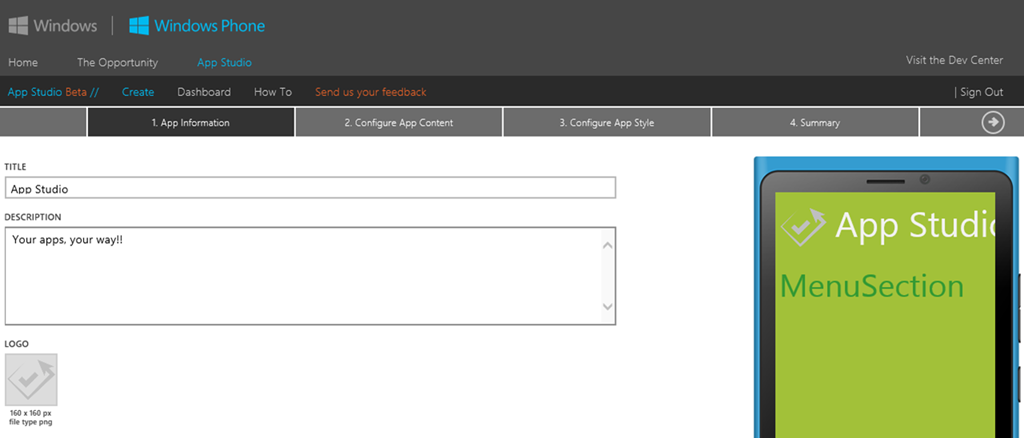The width and height of the screenshot is (1024, 438).
Task: Click App Studio title in phone preview
Action: pos(915,225)
